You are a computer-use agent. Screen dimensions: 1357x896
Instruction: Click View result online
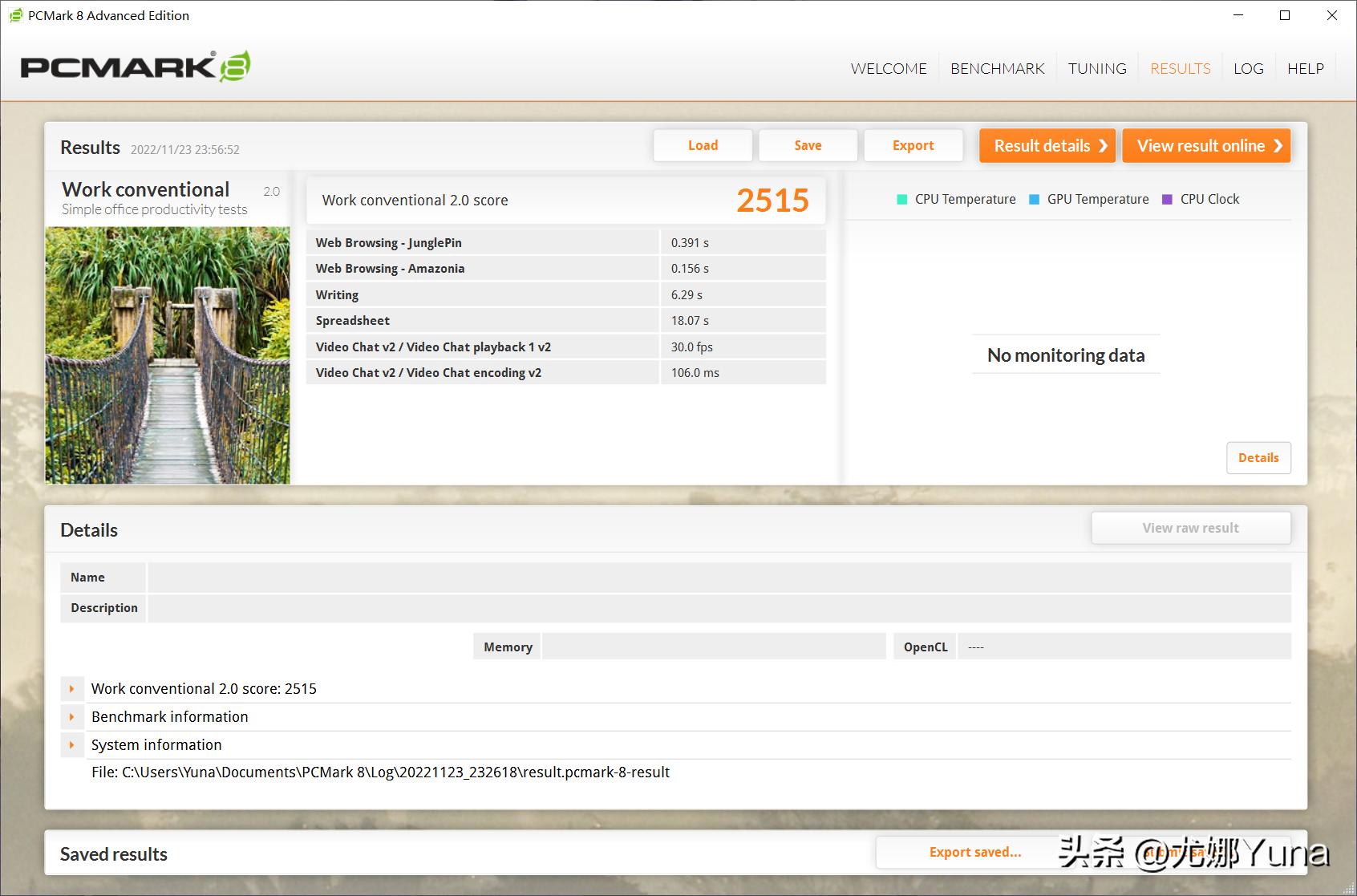pos(1206,145)
